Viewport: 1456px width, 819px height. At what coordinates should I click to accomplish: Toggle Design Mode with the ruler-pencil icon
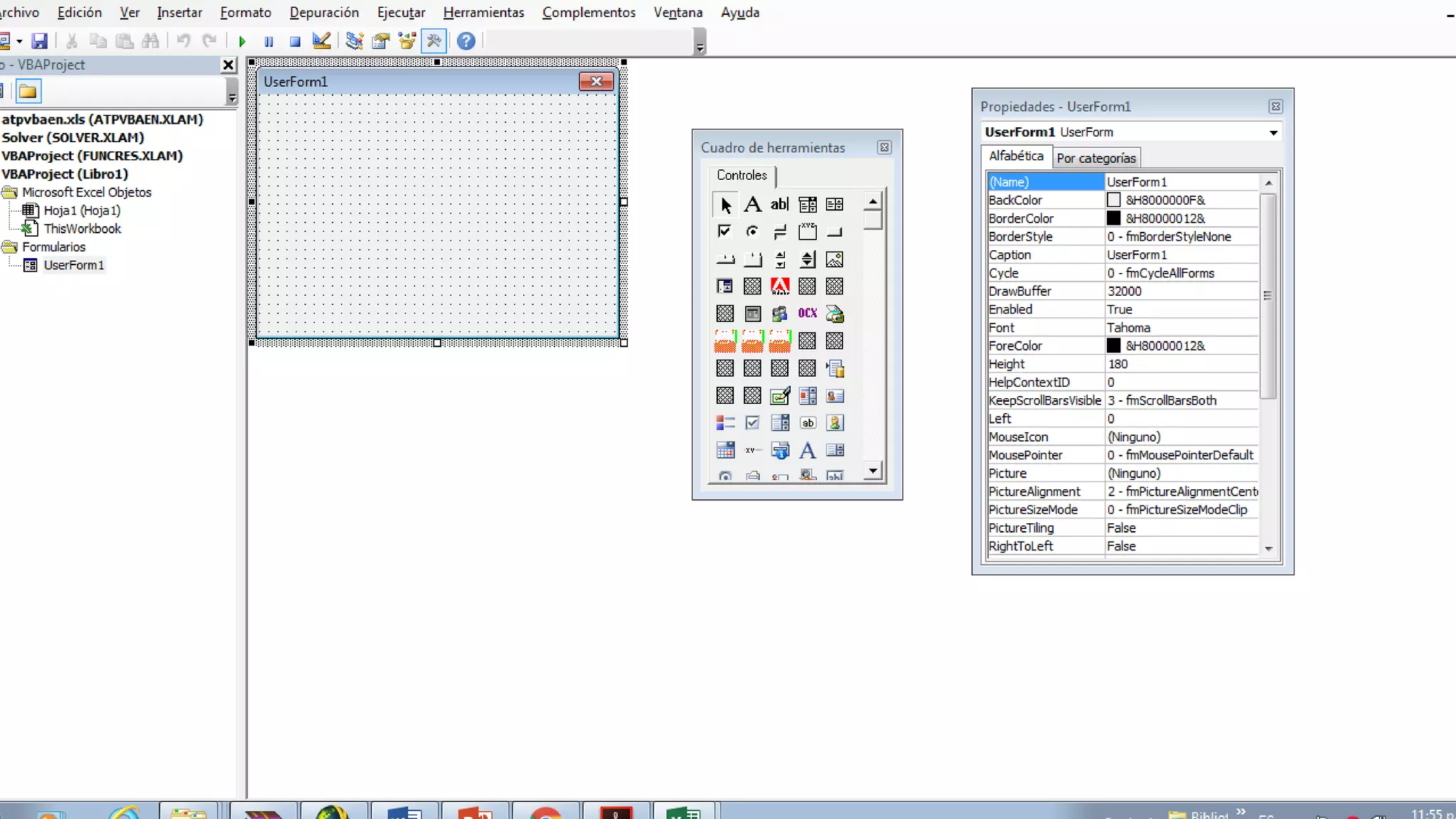321,41
